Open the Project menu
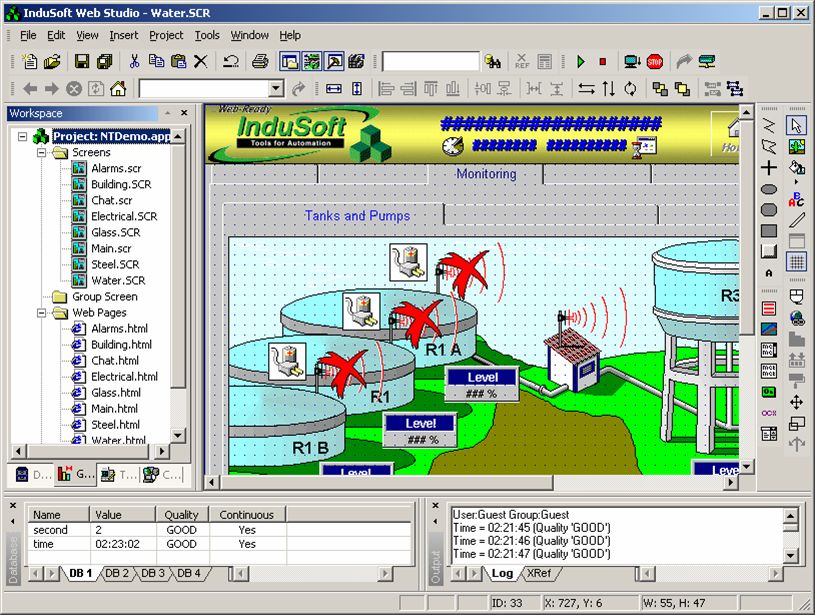This screenshot has width=815, height=615. click(166, 35)
